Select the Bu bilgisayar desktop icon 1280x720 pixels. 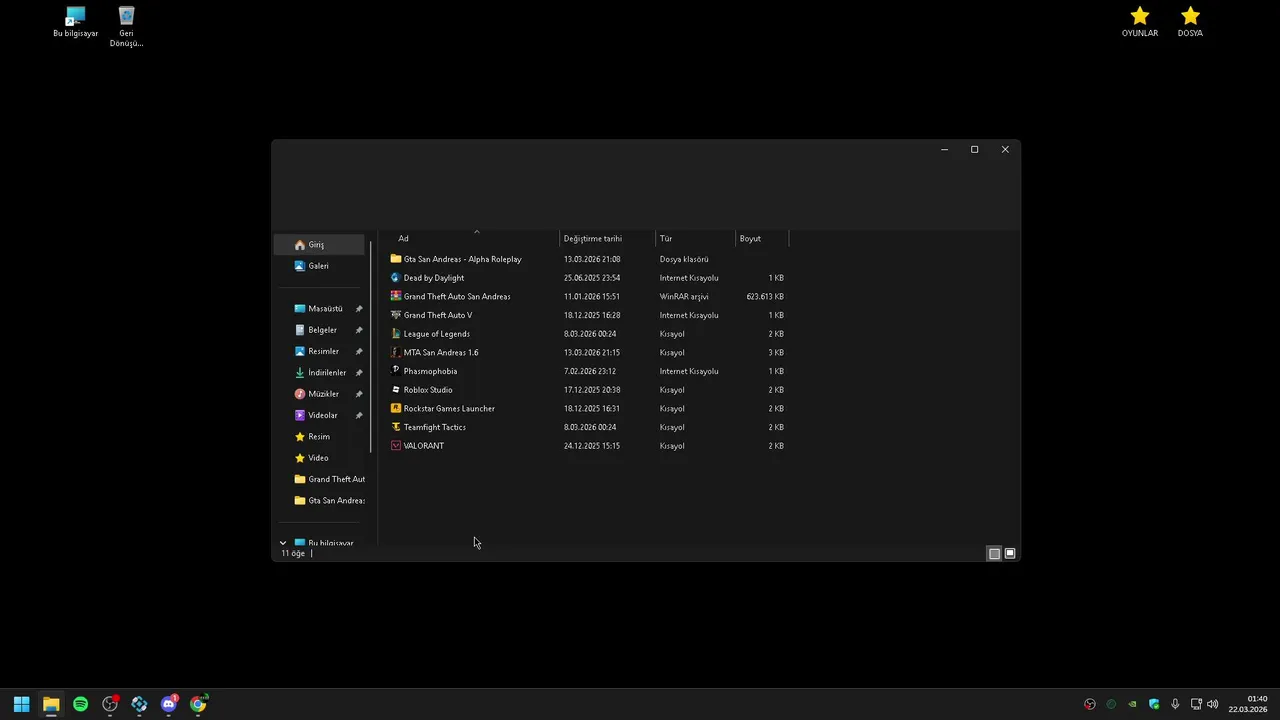tap(75, 22)
